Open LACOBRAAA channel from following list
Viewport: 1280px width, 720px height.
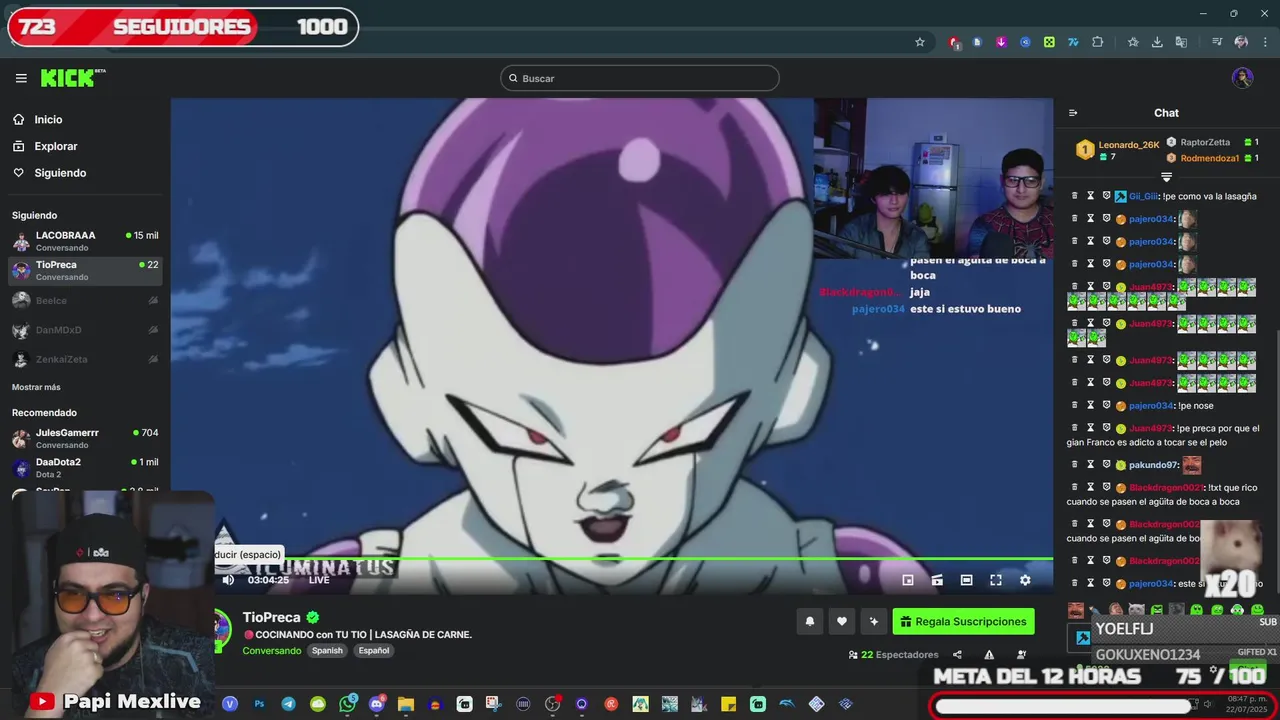tap(85, 241)
